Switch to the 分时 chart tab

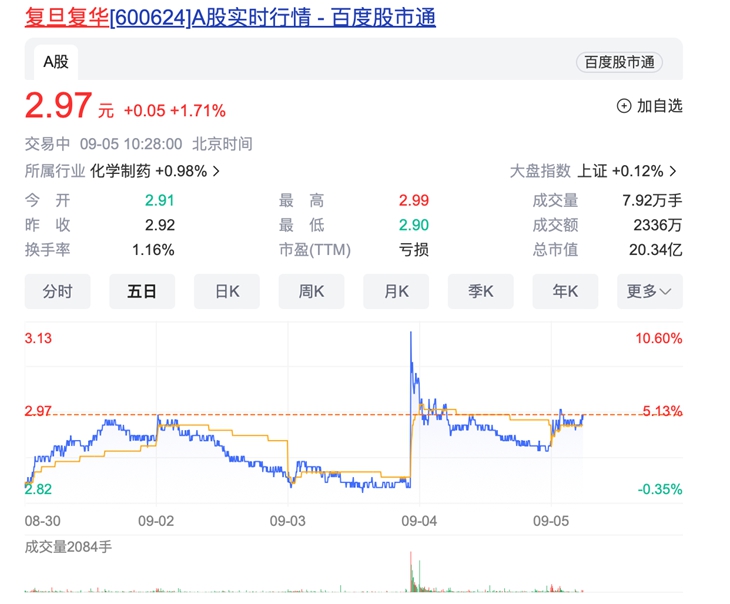tap(57, 292)
